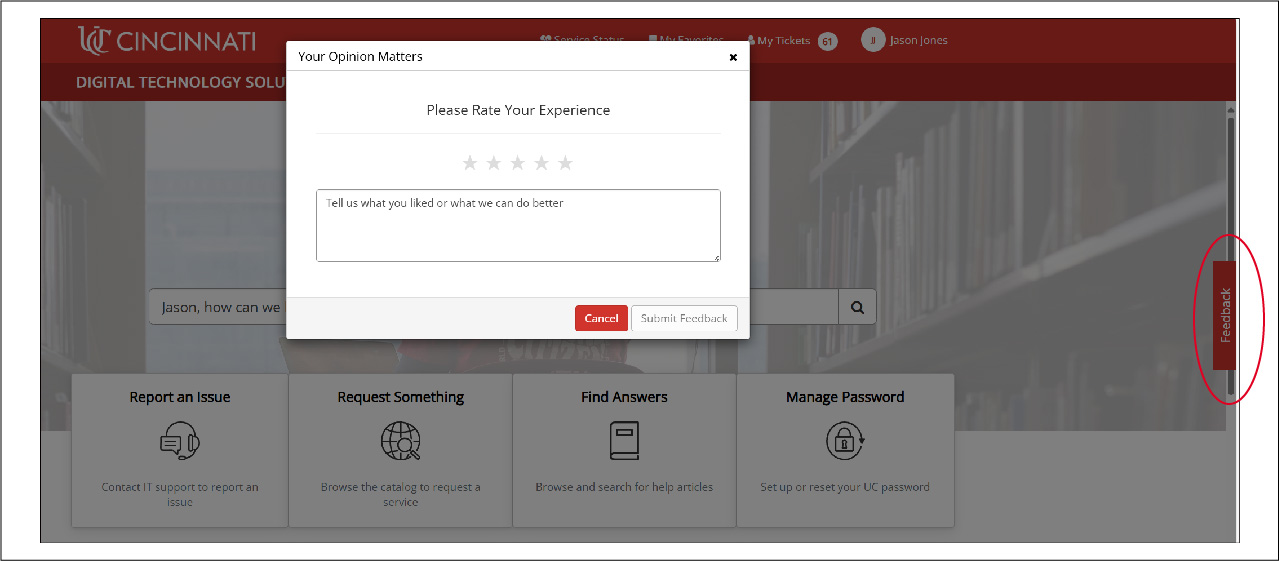Close the Your Opinion Matters dialog
Viewport: 1279px width, 561px height.
coord(733,57)
